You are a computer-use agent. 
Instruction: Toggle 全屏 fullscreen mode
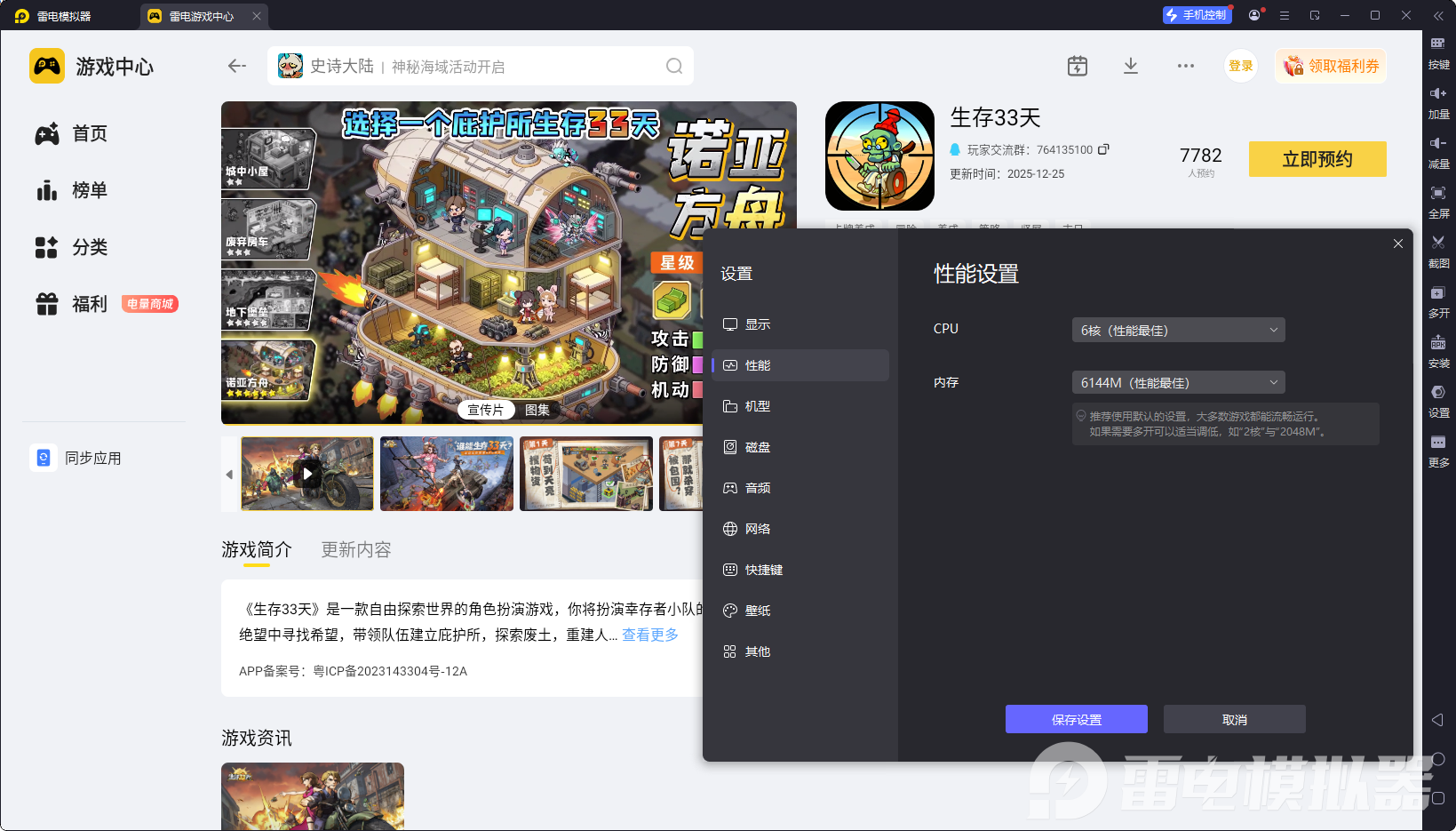tap(1438, 202)
